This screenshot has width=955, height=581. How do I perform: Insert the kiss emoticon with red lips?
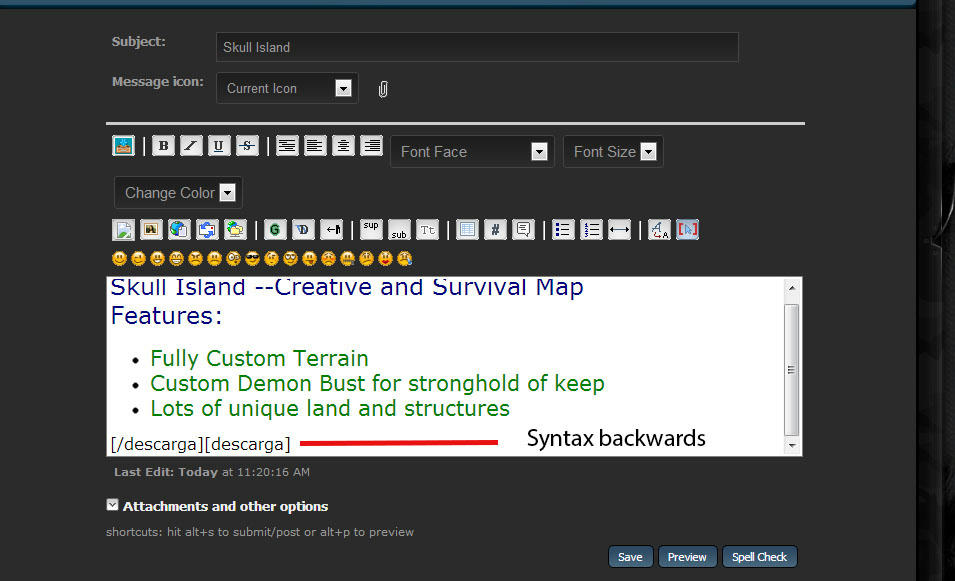click(385, 259)
